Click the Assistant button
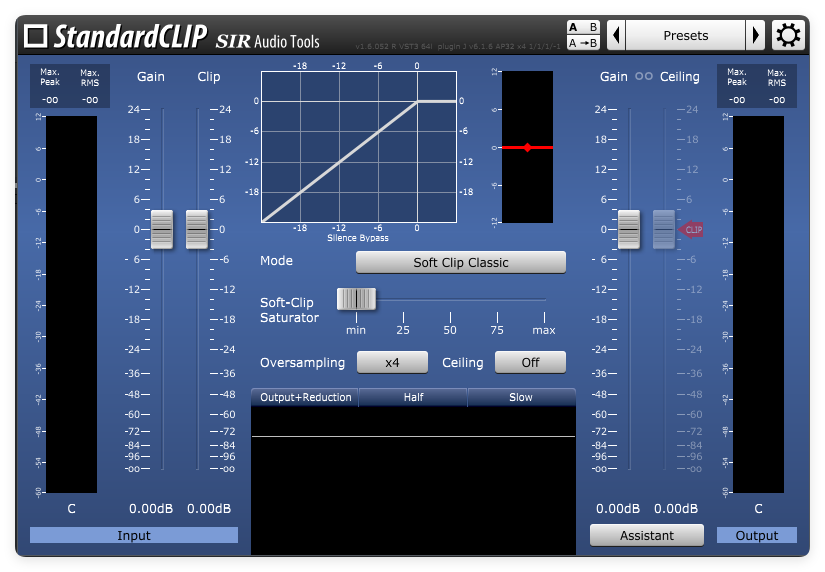825x572 pixels. [x=647, y=535]
